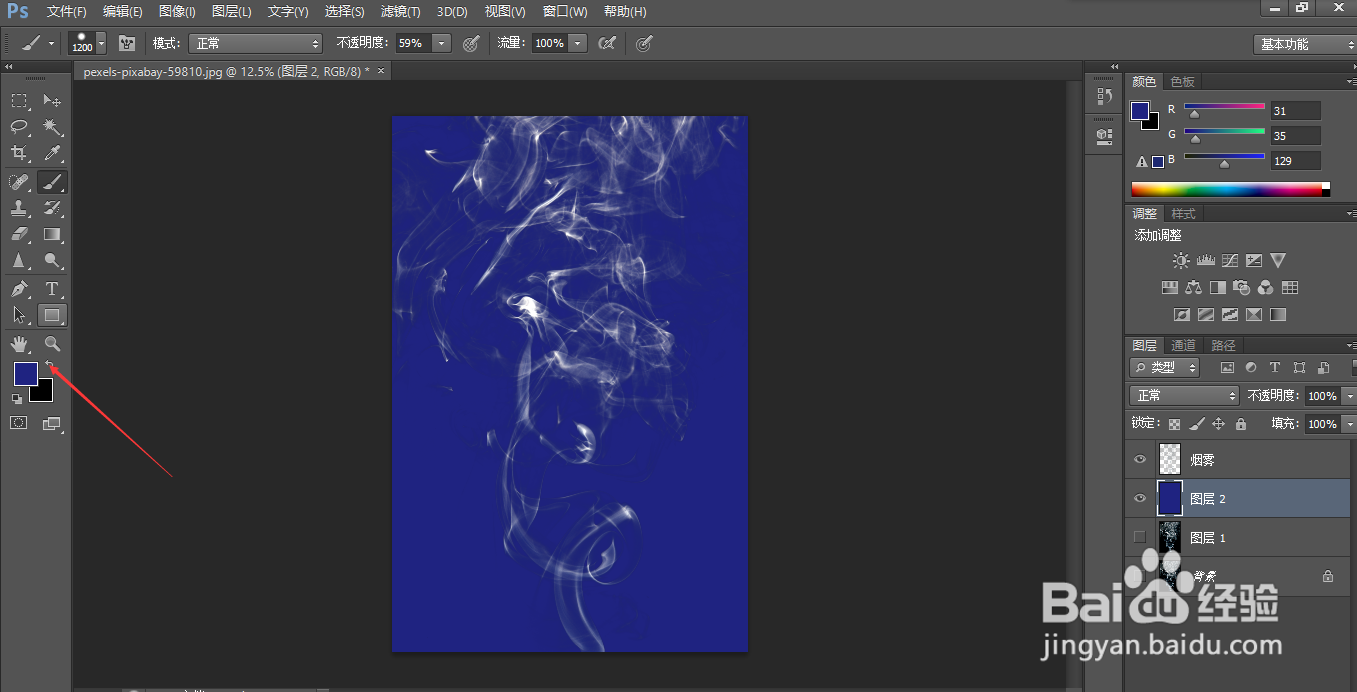Viewport: 1357px width, 692px height.
Task: Select the Hand tool
Action: [x=19, y=344]
